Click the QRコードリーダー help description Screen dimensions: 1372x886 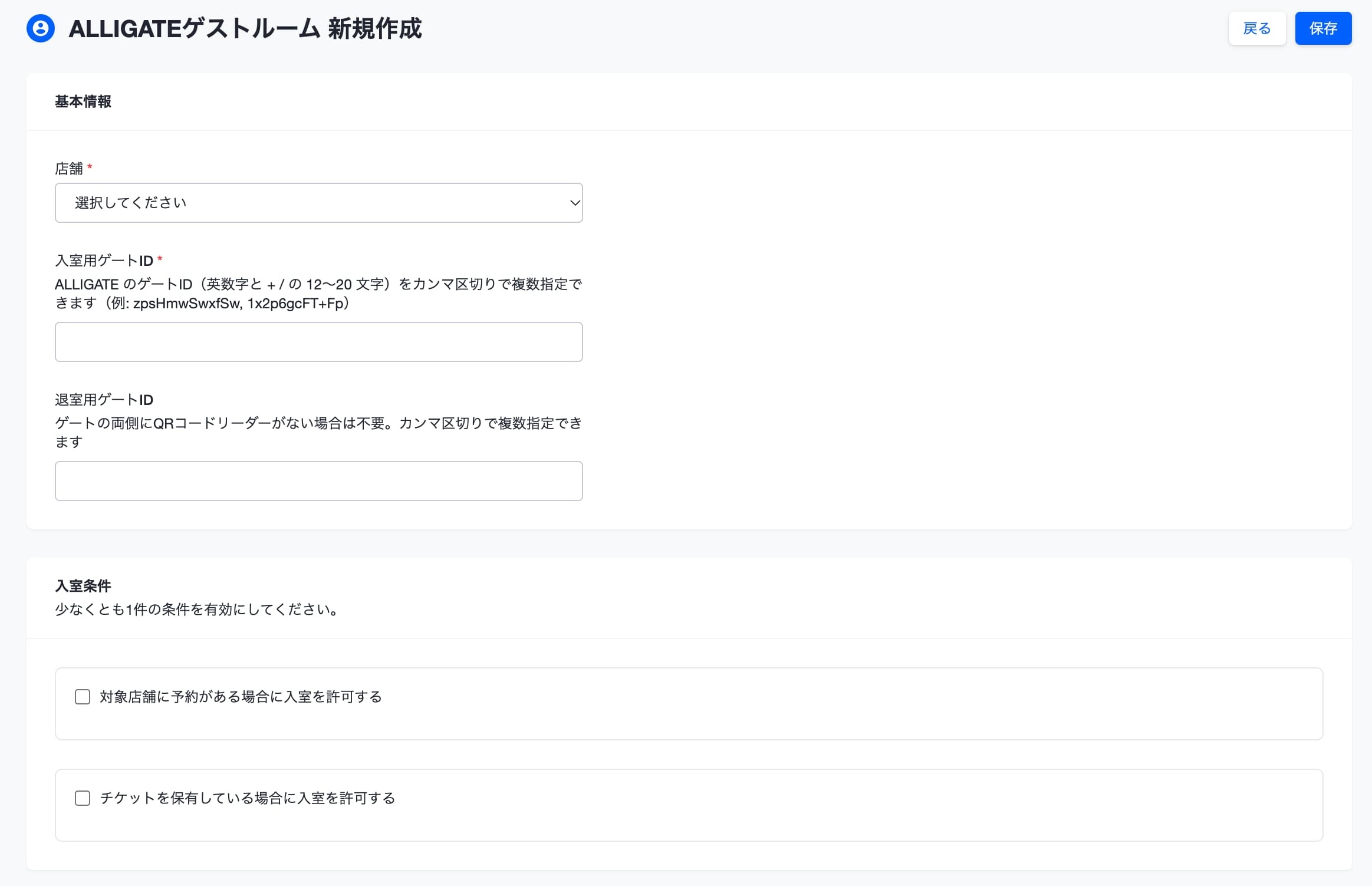click(318, 433)
